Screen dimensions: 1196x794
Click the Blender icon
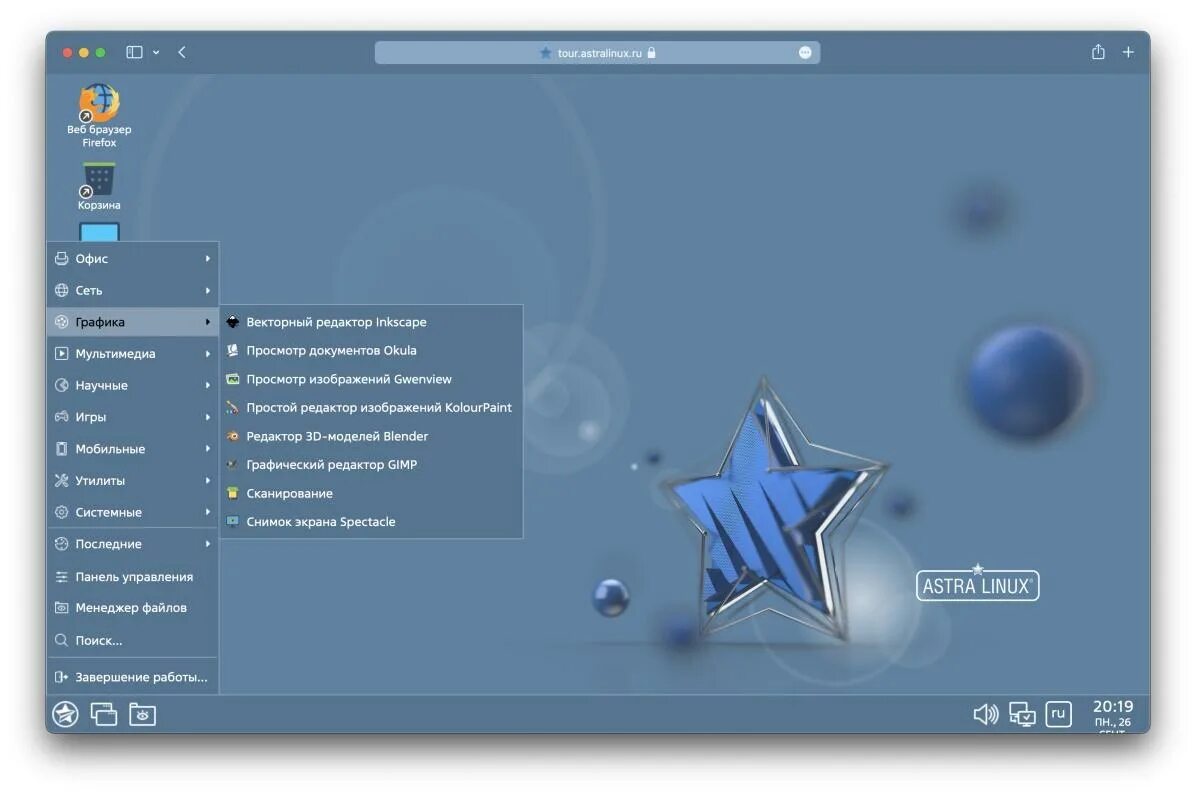click(233, 436)
